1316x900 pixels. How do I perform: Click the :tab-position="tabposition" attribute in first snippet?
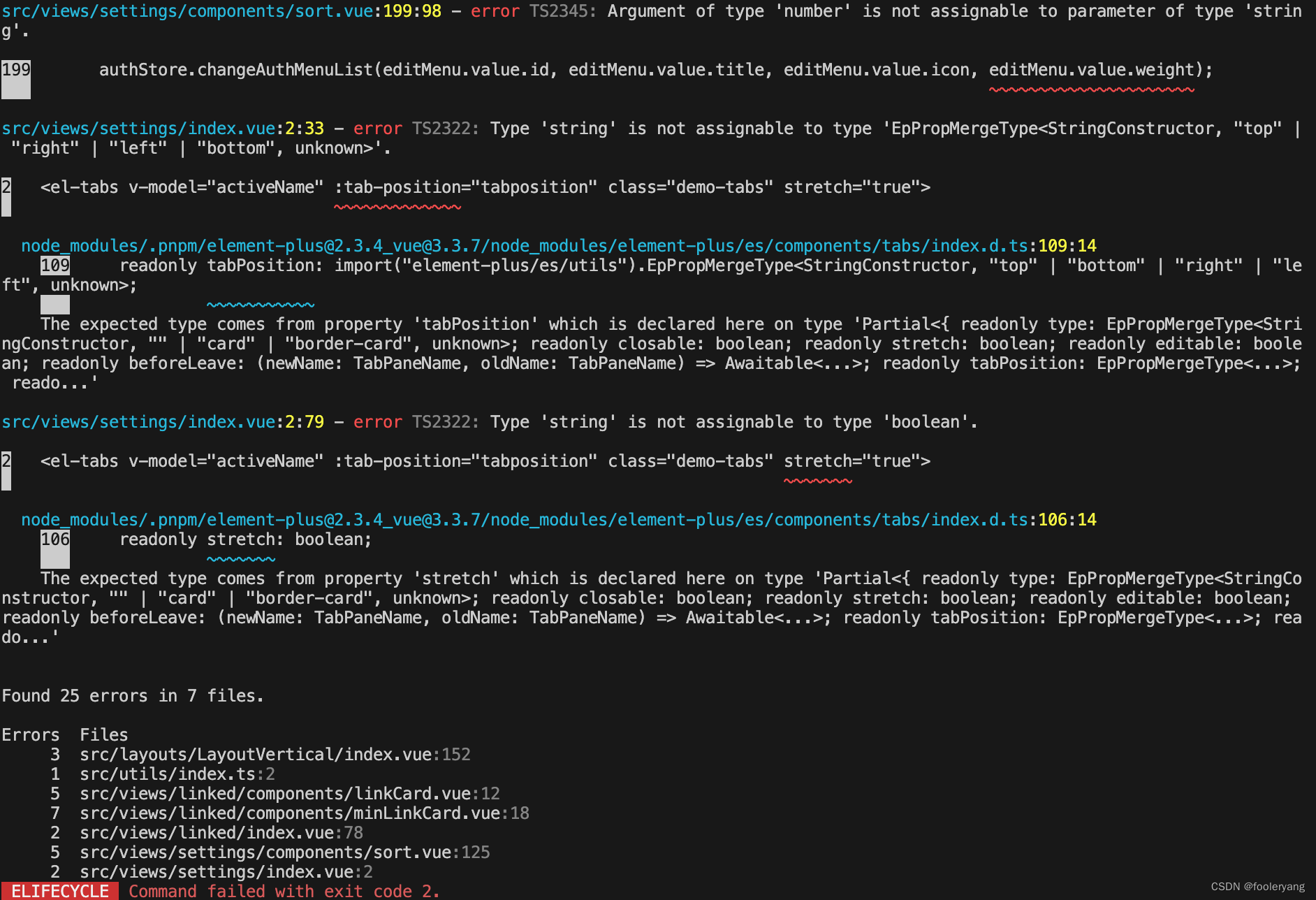(466, 187)
